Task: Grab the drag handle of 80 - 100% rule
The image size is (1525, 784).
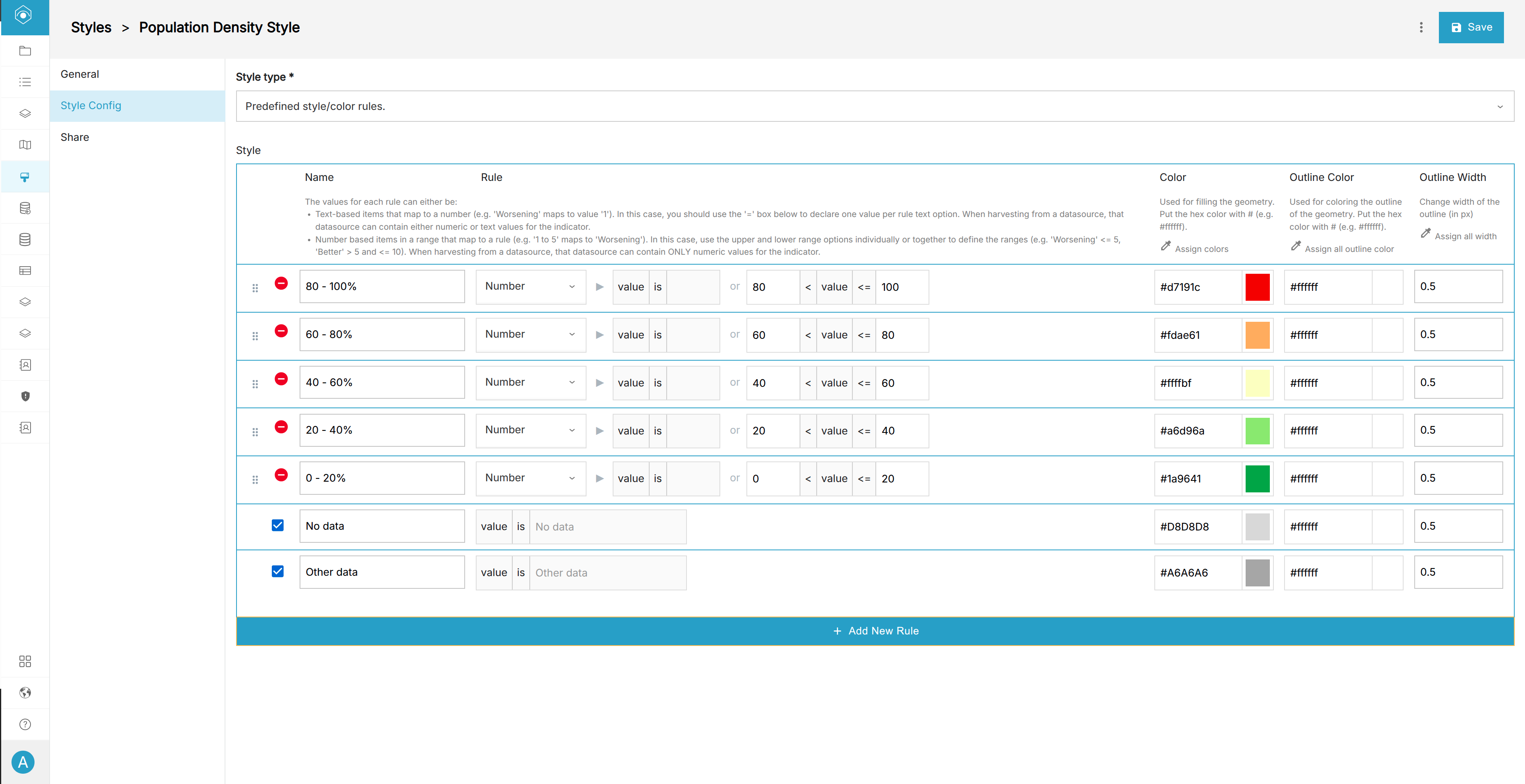Action: point(255,288)
